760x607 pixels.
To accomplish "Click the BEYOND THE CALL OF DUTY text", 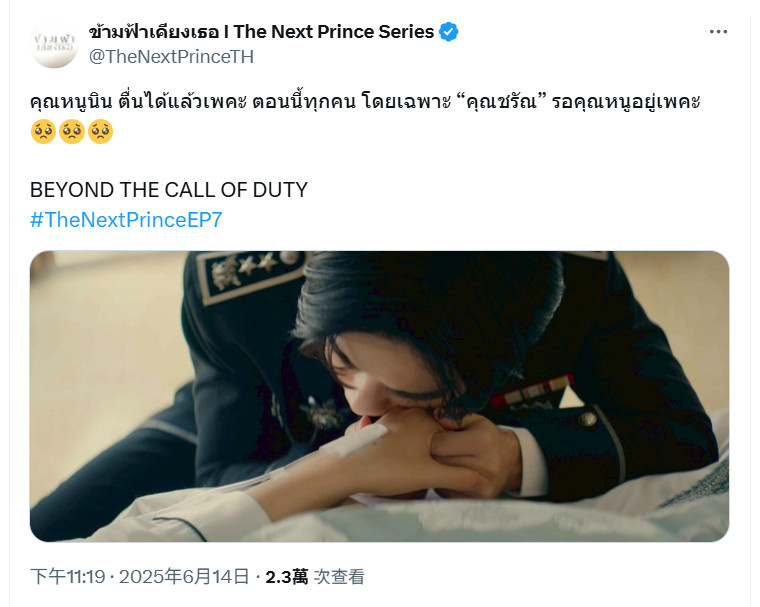I will 169,190.
